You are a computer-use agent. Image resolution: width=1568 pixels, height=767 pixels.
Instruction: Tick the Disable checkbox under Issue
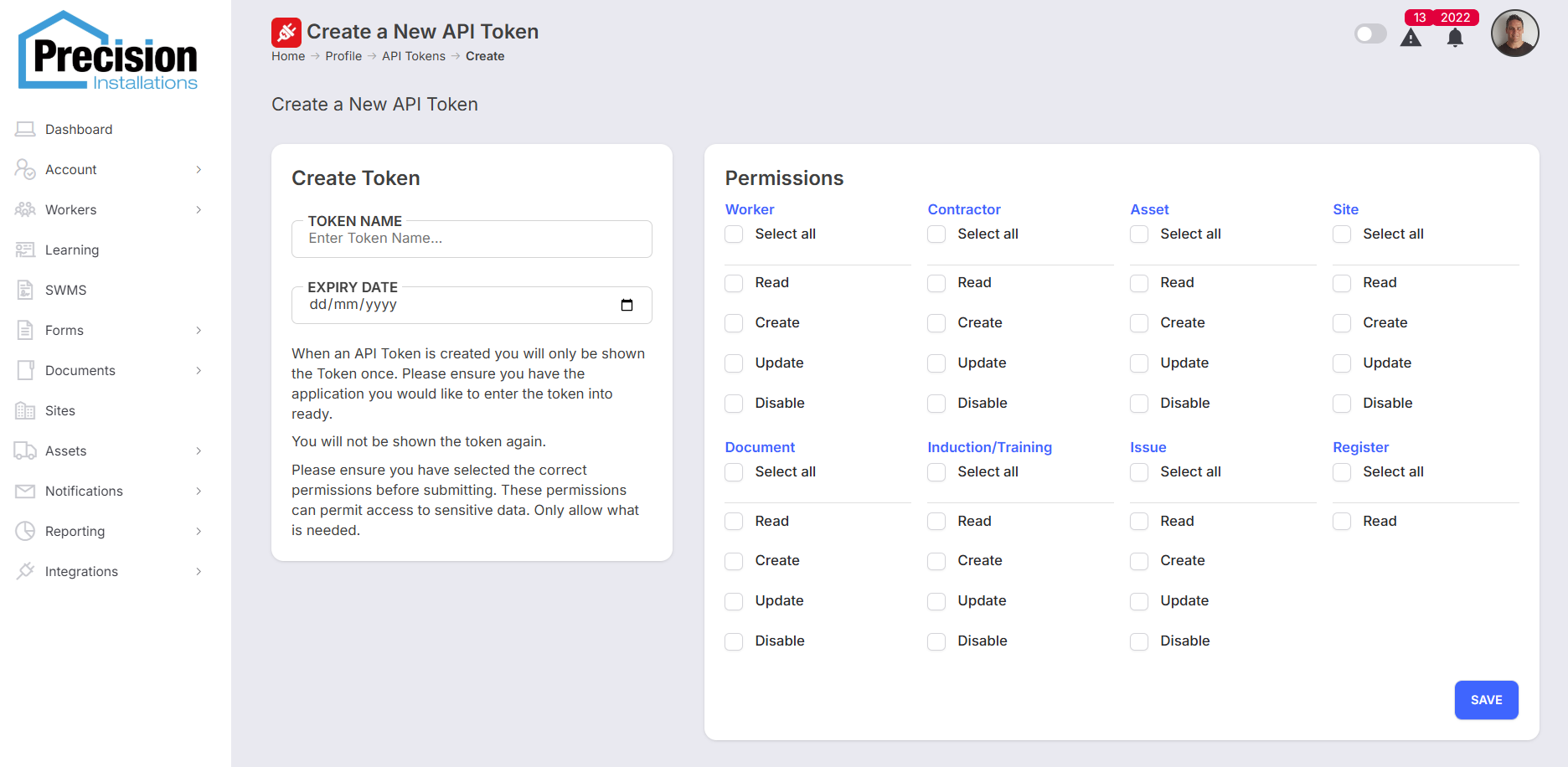(1139, 641)
